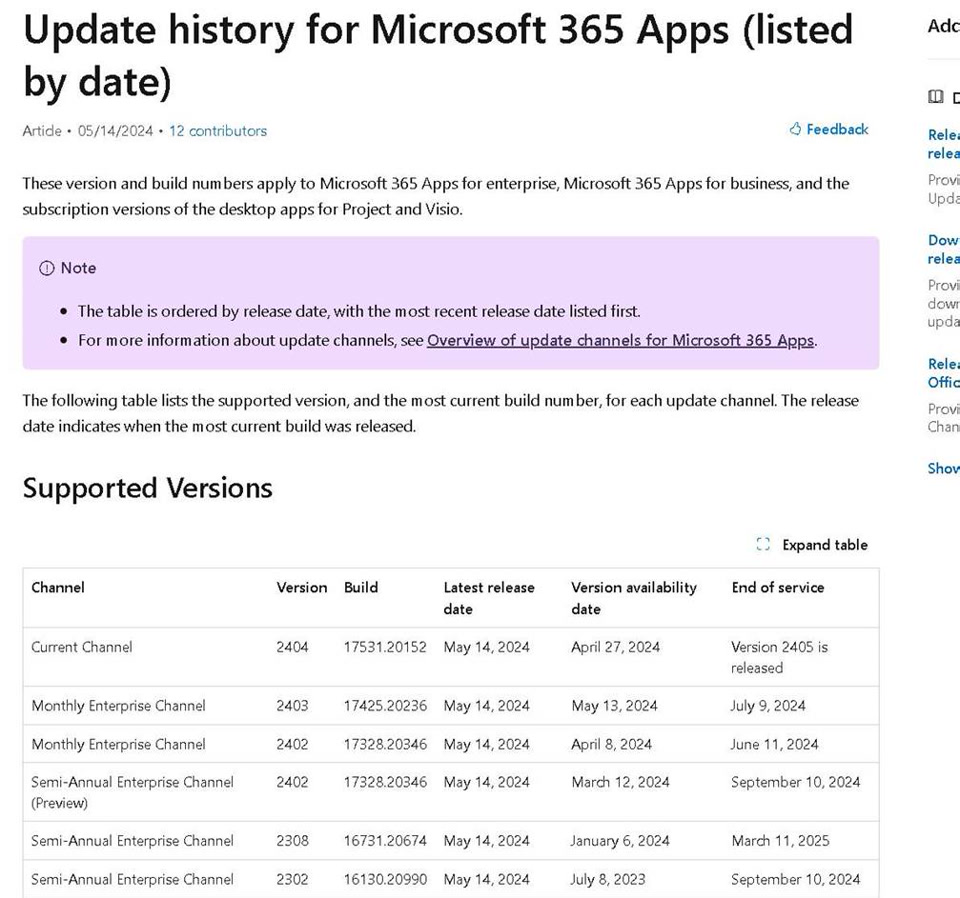
Task: Open the Show more link in right sidebar
Action: (x=943, y=469)
